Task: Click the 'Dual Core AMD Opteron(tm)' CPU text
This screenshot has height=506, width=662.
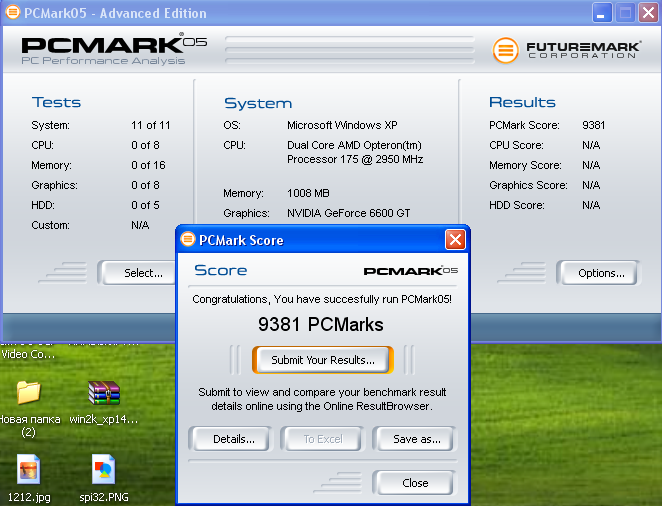Action: click(354, 145)
